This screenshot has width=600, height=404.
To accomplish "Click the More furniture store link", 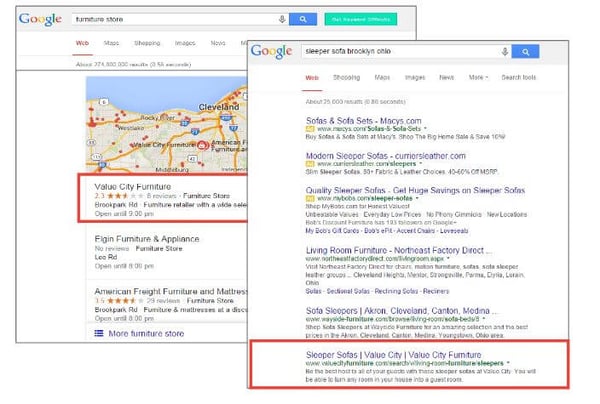I will (146, 334).
